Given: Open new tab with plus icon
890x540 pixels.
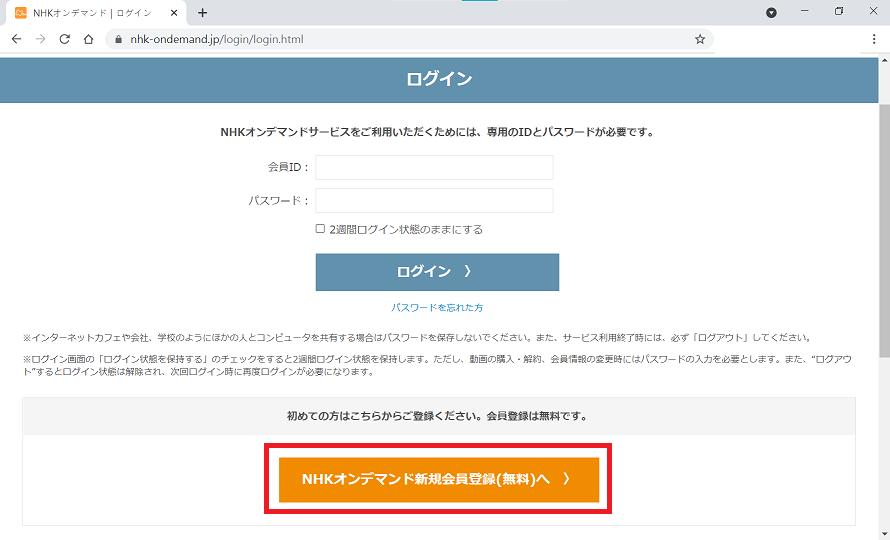Looking at the screenshot, I should point(202,12).
